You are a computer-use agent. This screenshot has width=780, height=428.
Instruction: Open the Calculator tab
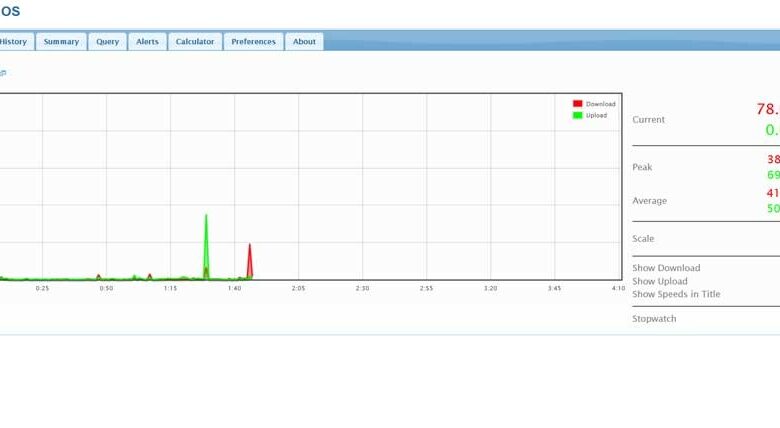195,42
